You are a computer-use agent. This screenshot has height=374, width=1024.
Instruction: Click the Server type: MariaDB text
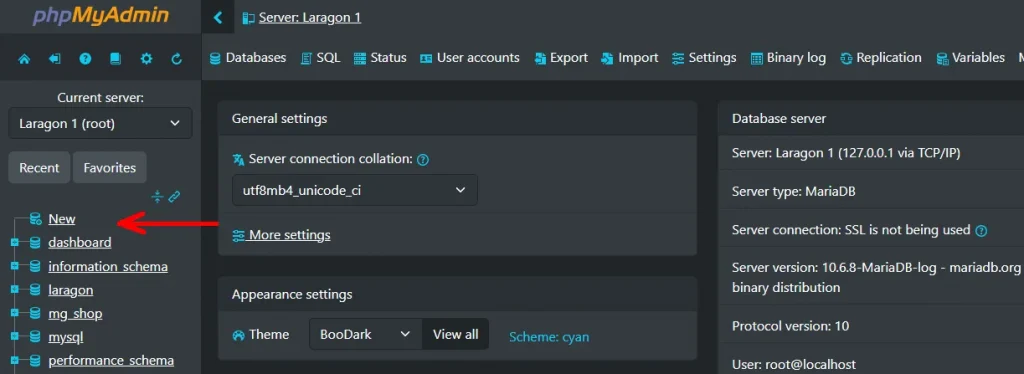click(793, 192)
